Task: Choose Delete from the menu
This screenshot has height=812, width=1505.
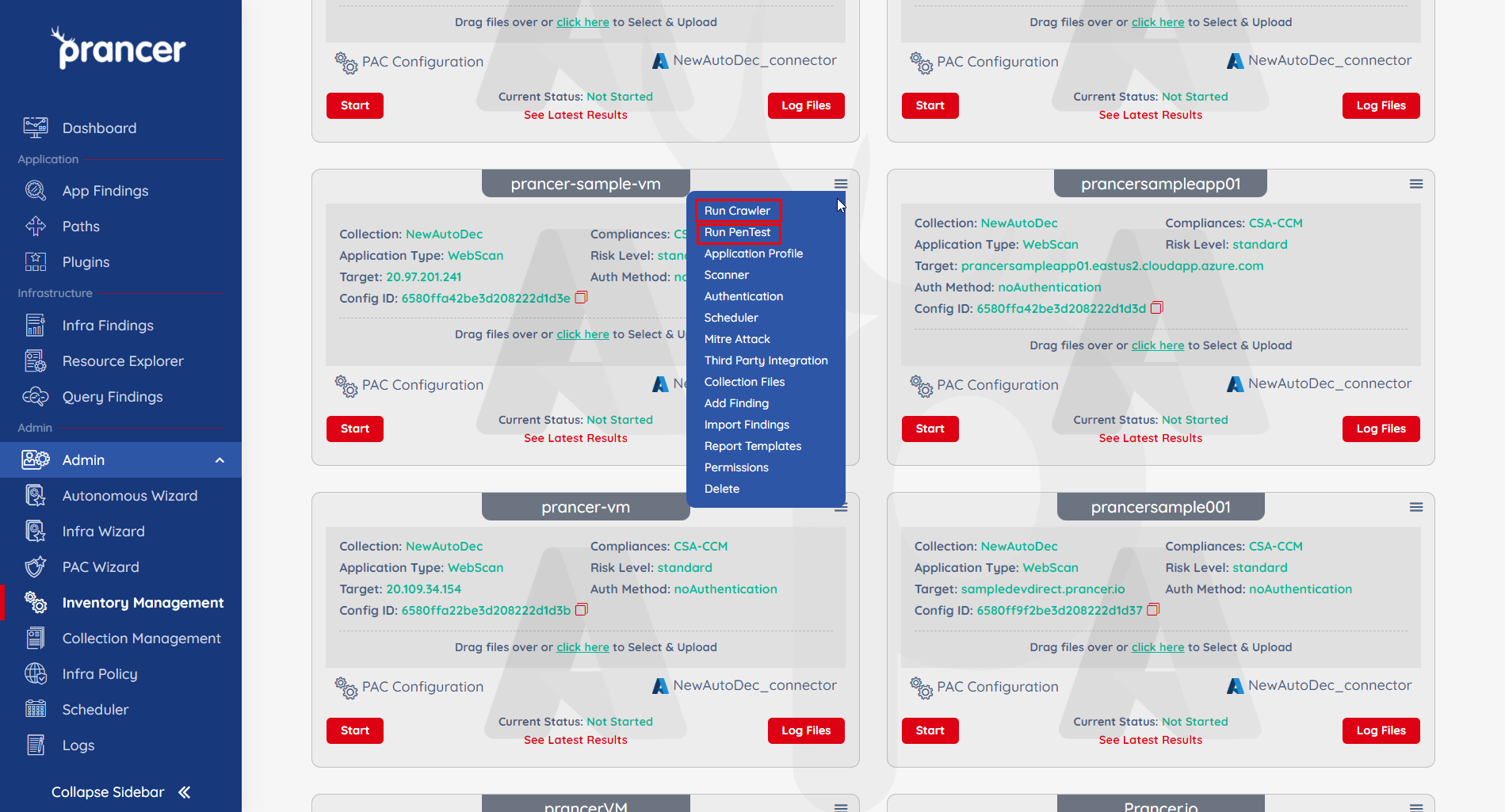Action: (722, 489)
